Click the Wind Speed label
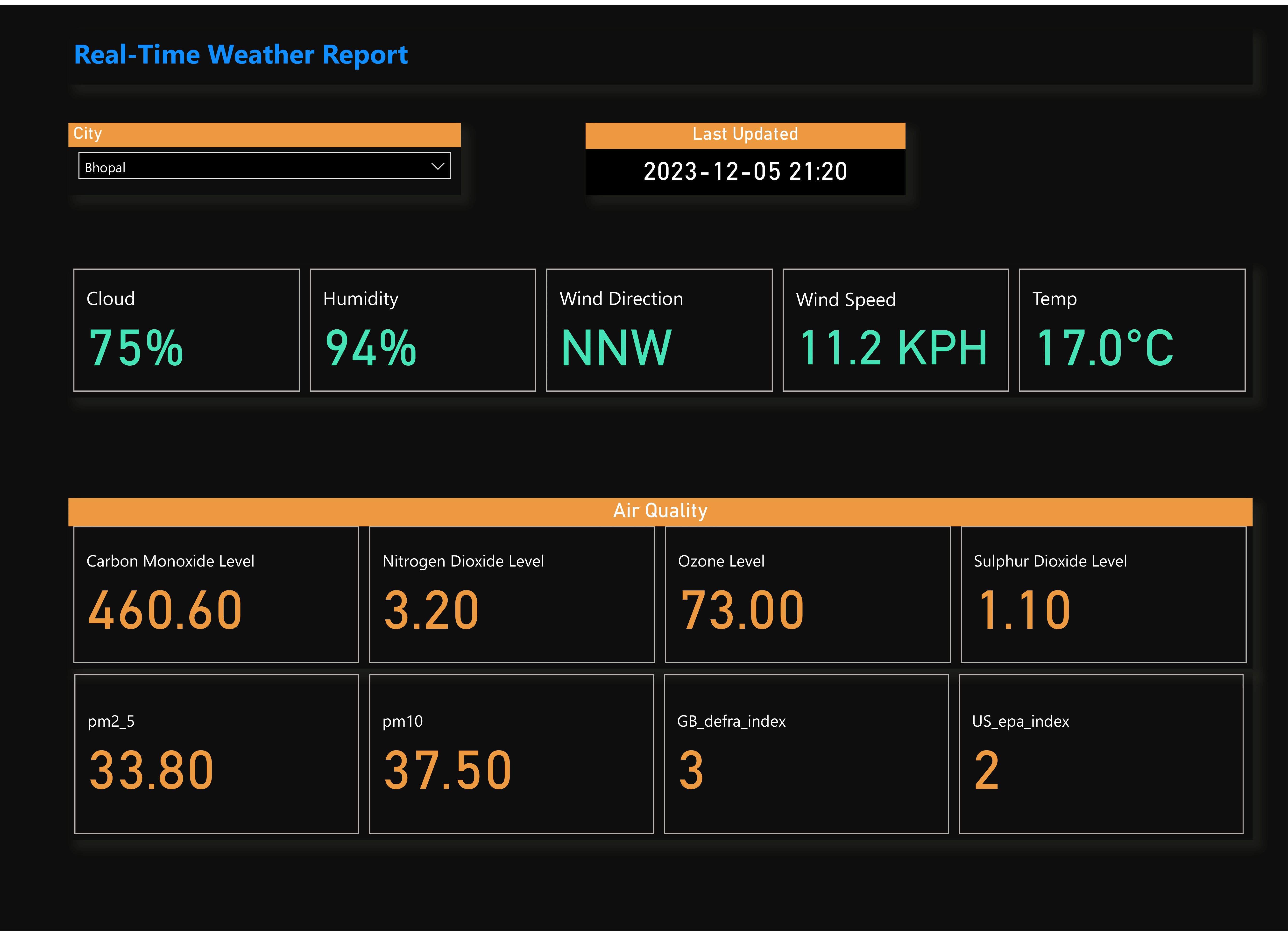1288x936 pixels. (846, 300)
